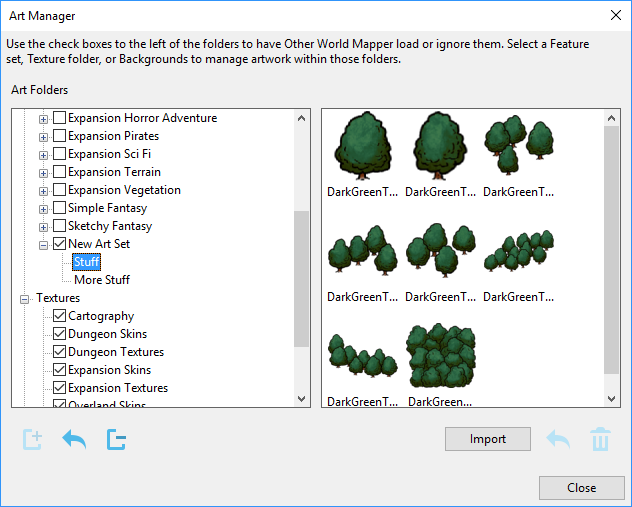Uncheck the Cartography textures checkbox

tap(59, 316)
